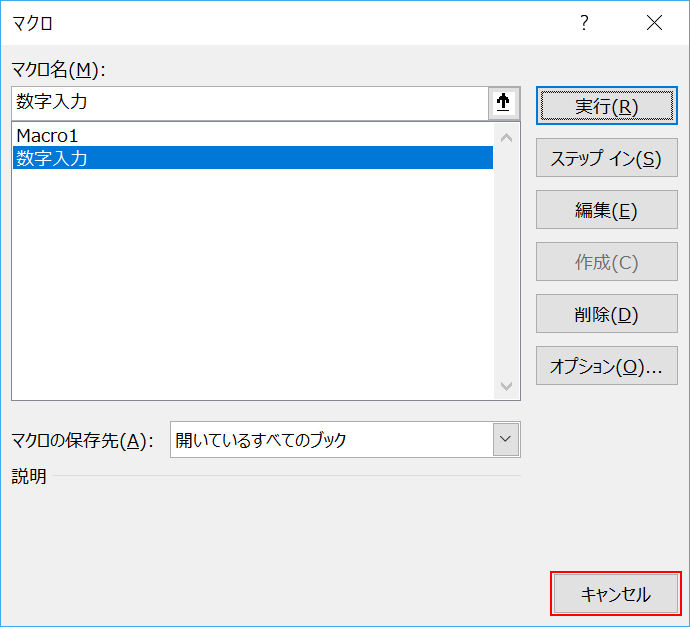The image size is (690, 627).
Task: Open オプション(O)... options button
Action: click(606, 365)
